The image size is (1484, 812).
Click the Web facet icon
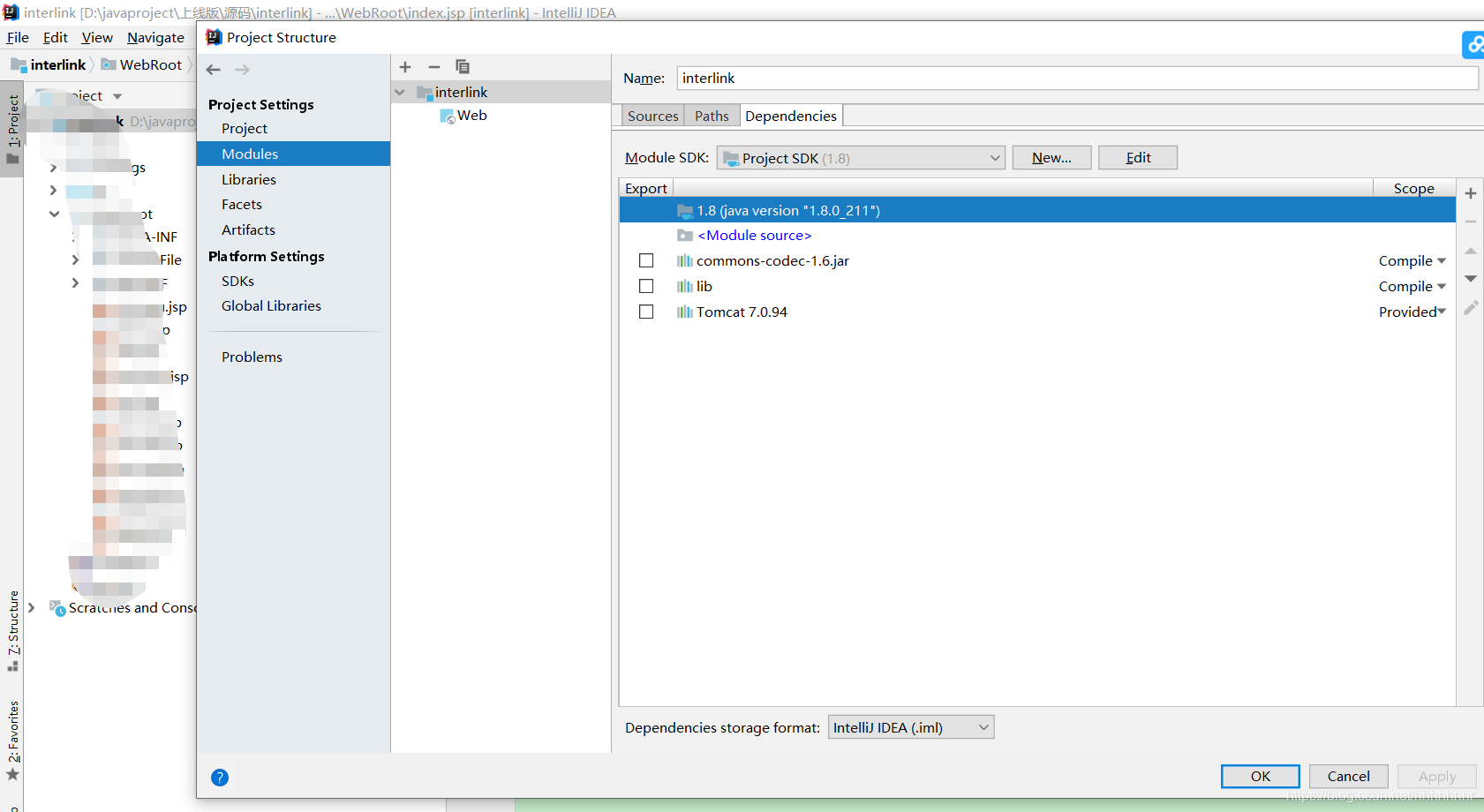pos(448,117)
